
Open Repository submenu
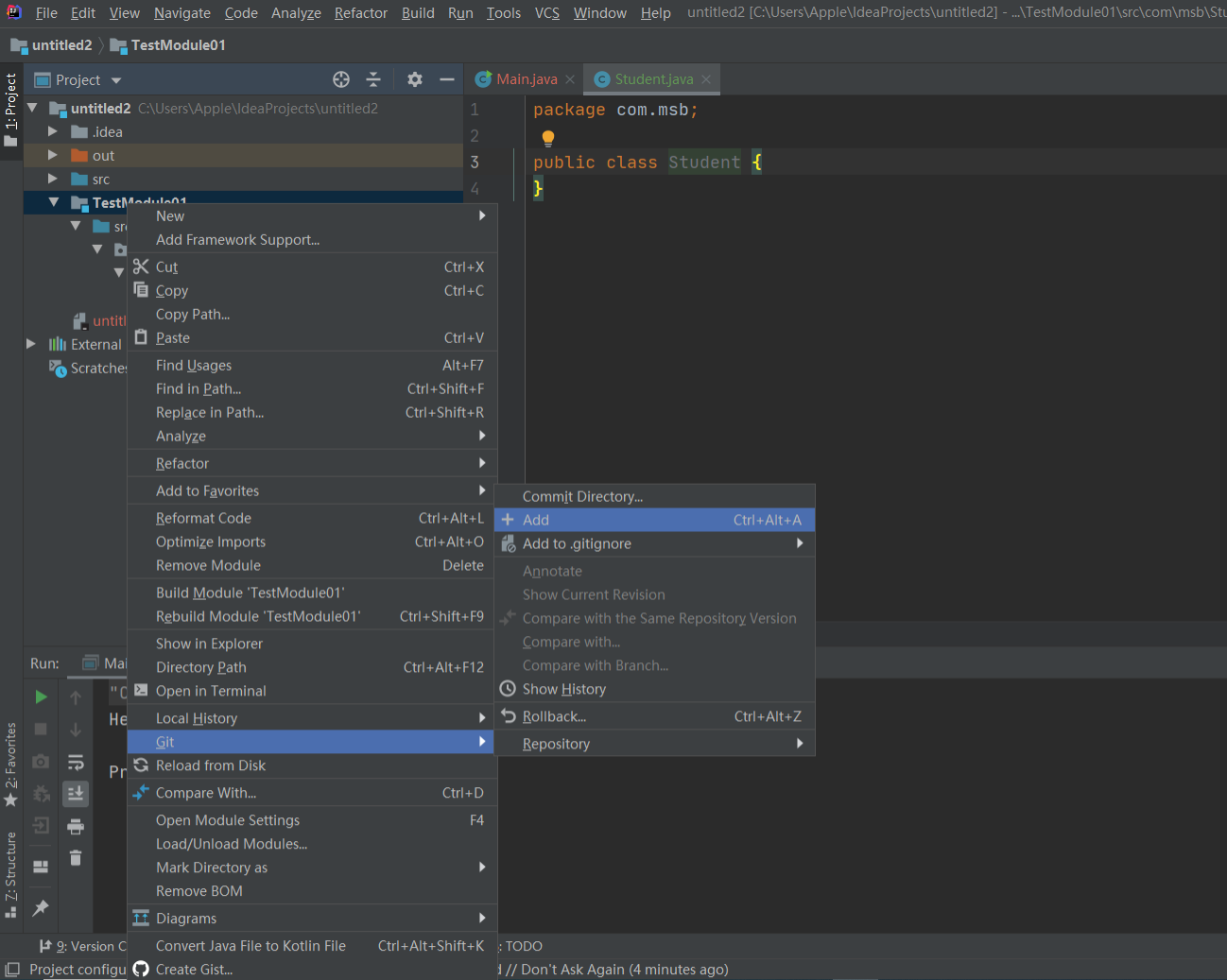click(655, 744)
